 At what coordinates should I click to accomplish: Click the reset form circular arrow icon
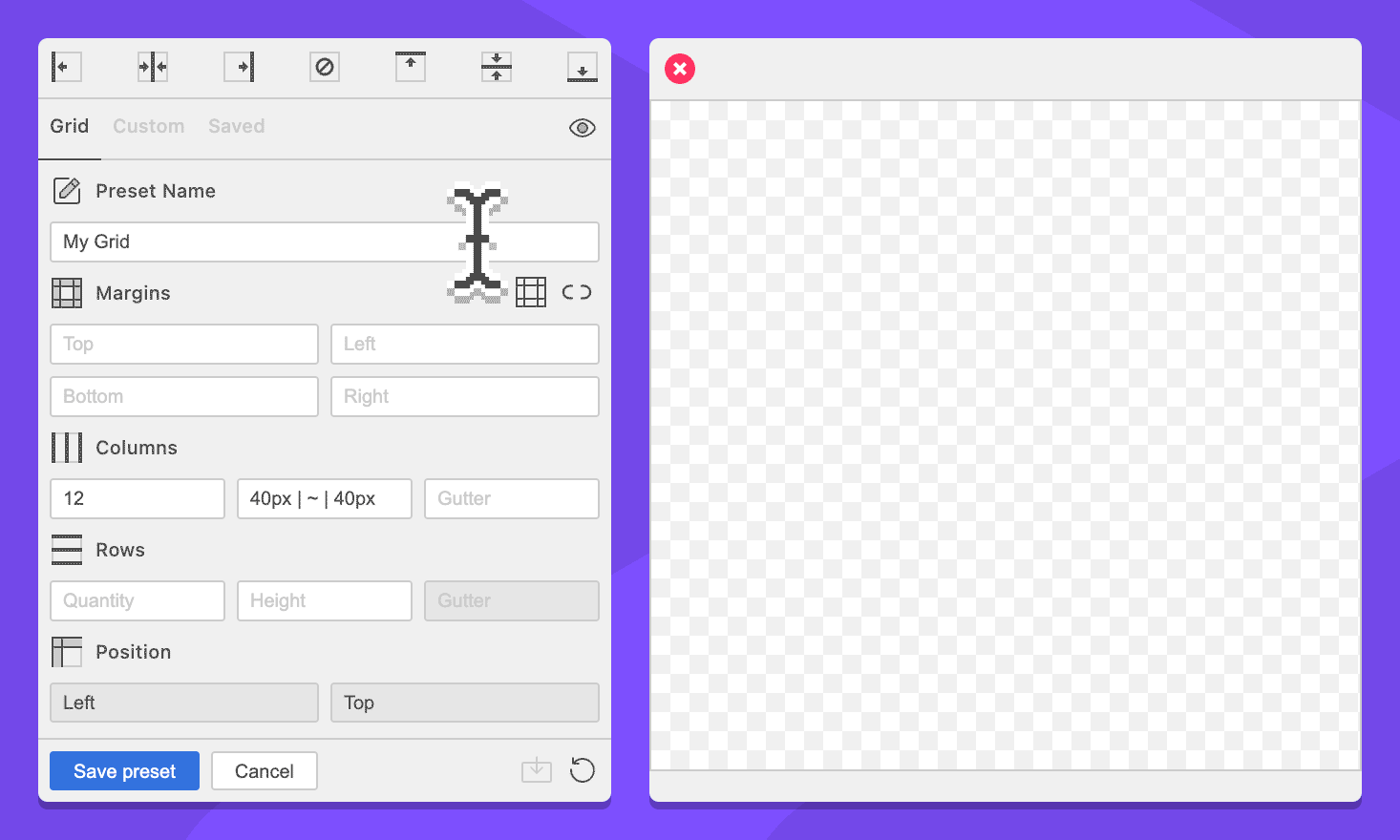[x=582, y=770]
